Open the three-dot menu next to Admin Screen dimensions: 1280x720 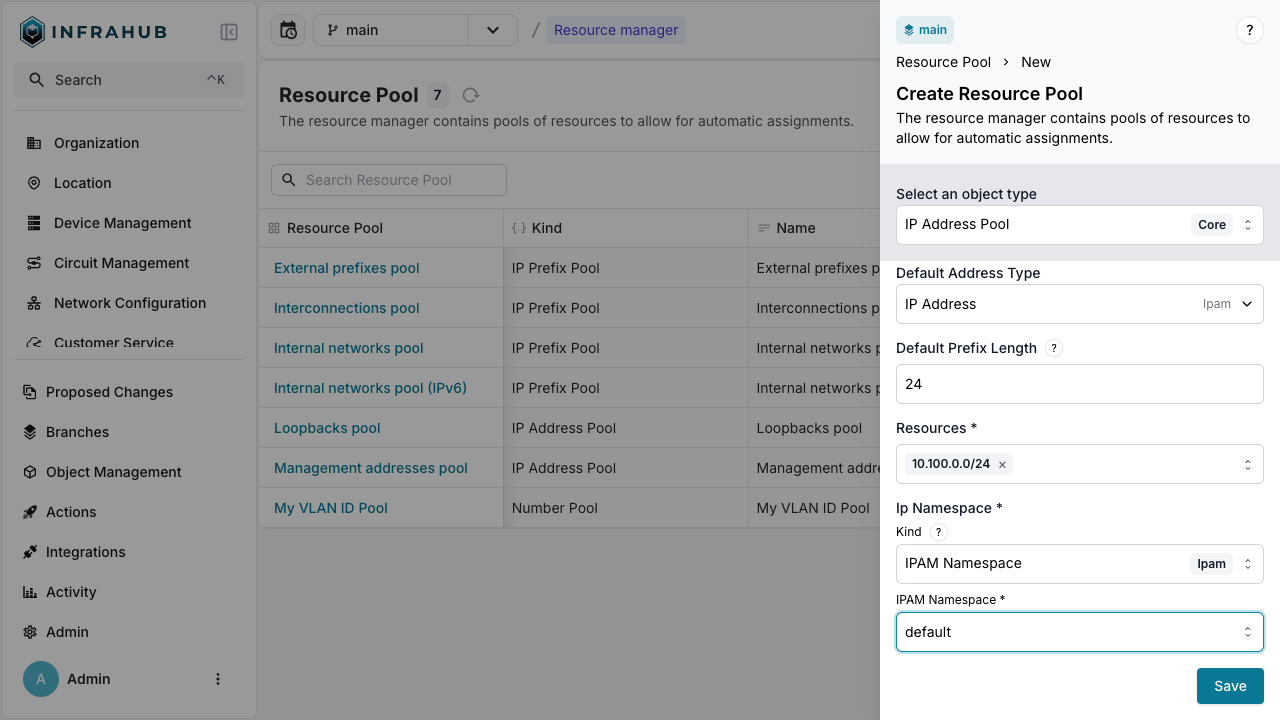(218, 679)
